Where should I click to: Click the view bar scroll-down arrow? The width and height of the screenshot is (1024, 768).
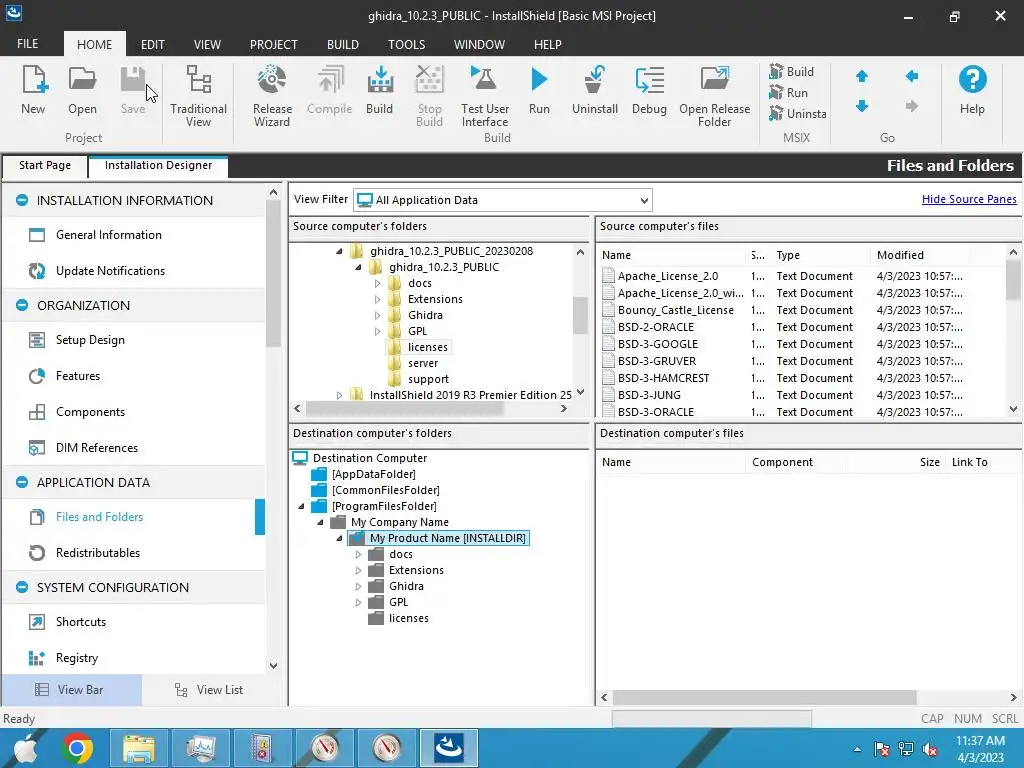[273, 665]
